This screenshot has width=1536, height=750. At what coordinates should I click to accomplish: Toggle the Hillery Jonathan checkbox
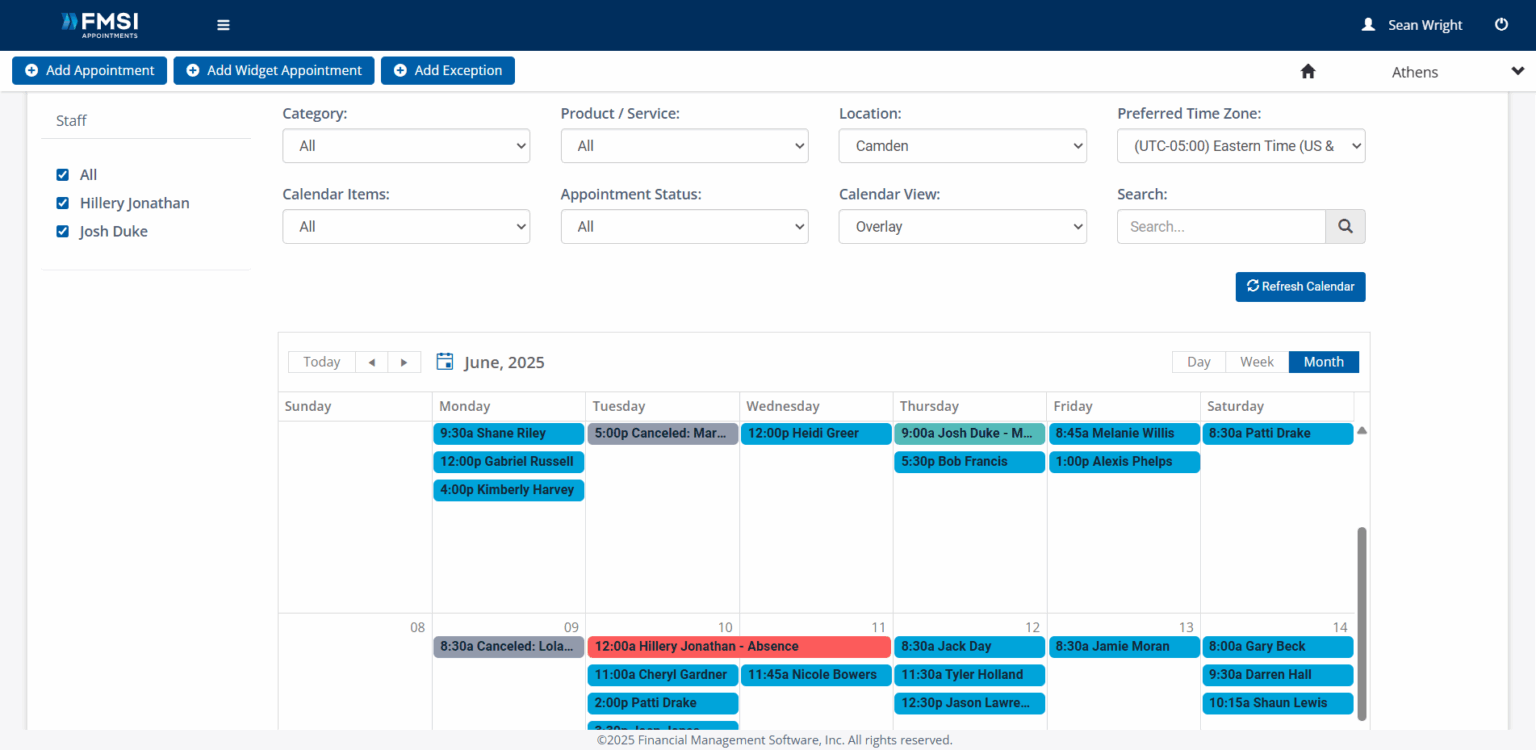[63, 203]
